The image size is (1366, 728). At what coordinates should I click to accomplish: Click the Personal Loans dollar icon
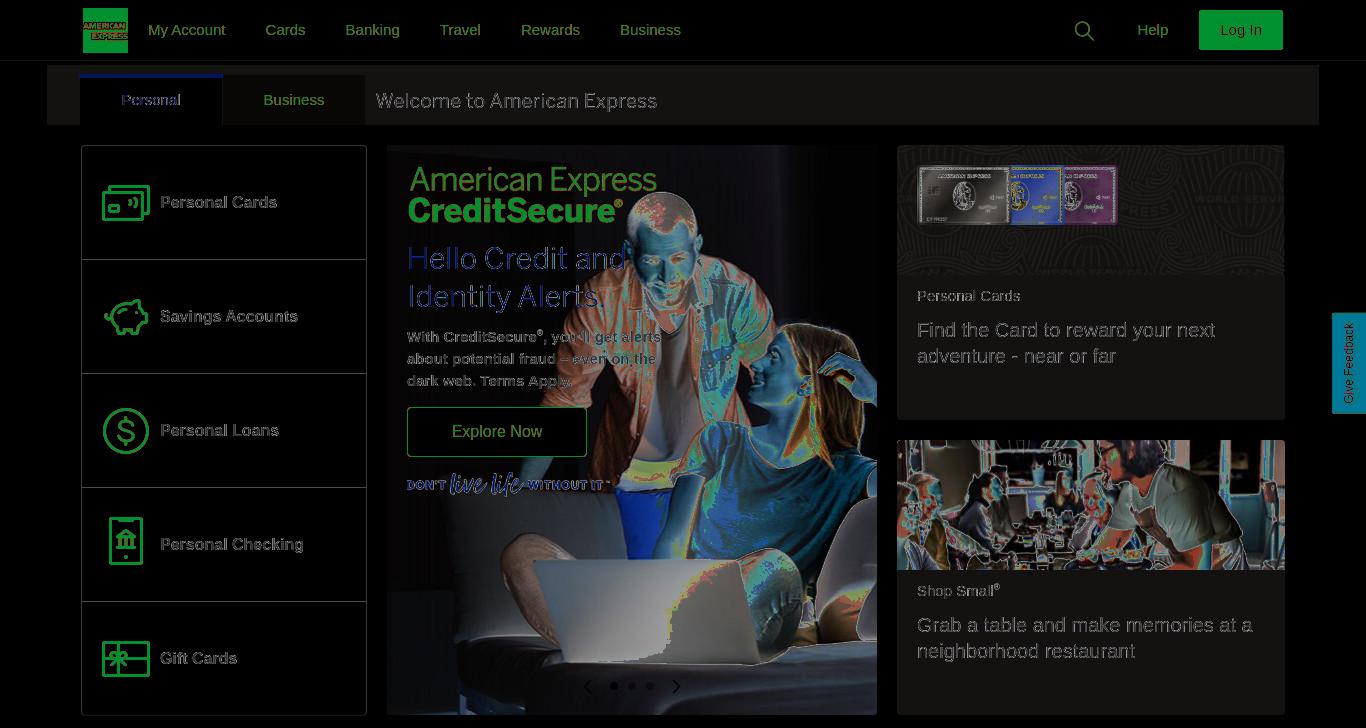[126, 431]
